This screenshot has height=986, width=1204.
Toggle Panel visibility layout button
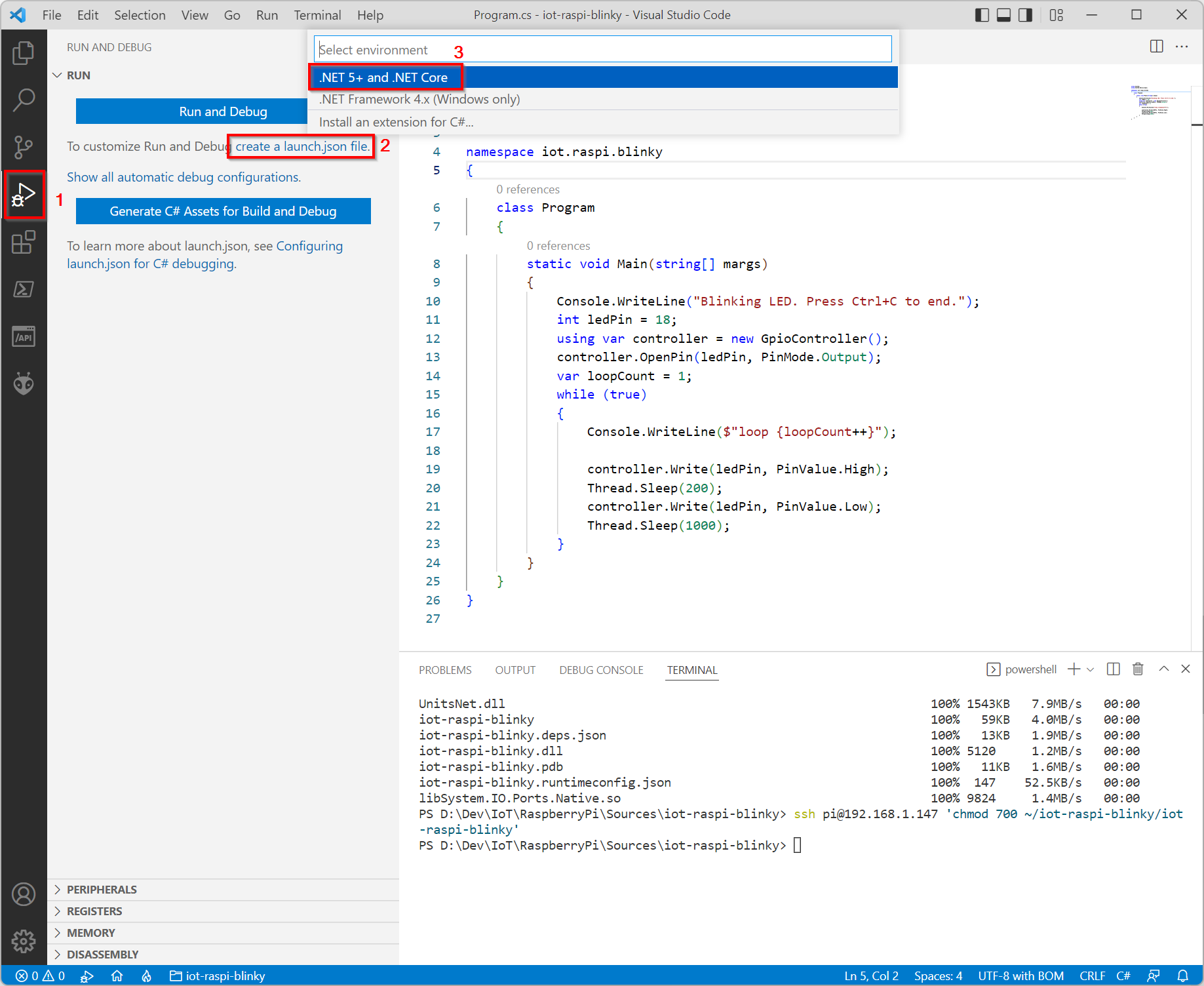click(x=1003, y=15)
